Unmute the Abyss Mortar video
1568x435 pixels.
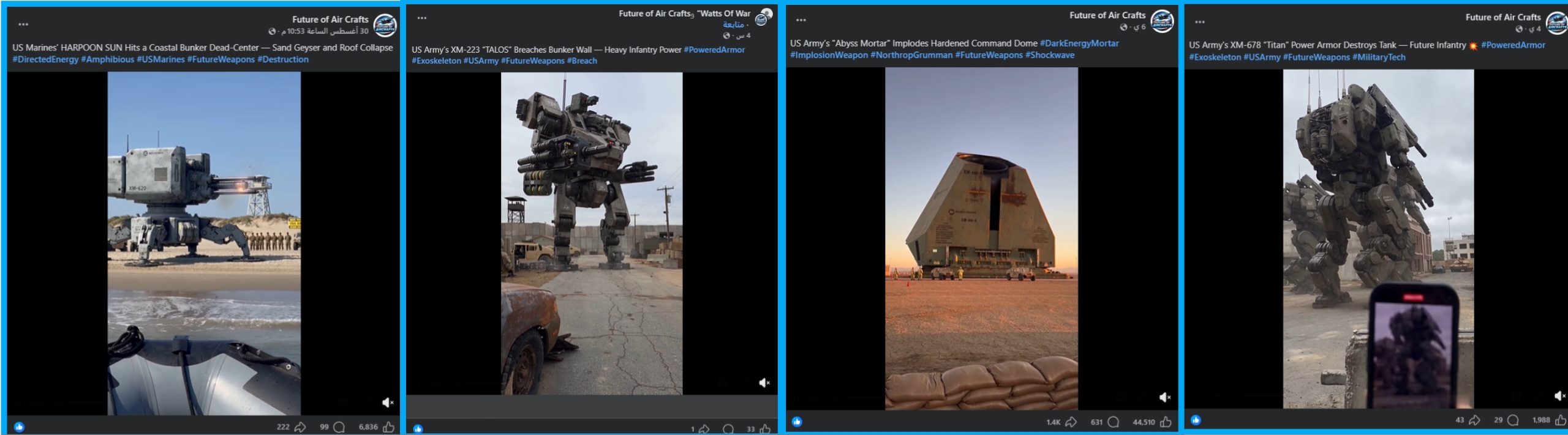(1165, 398)
